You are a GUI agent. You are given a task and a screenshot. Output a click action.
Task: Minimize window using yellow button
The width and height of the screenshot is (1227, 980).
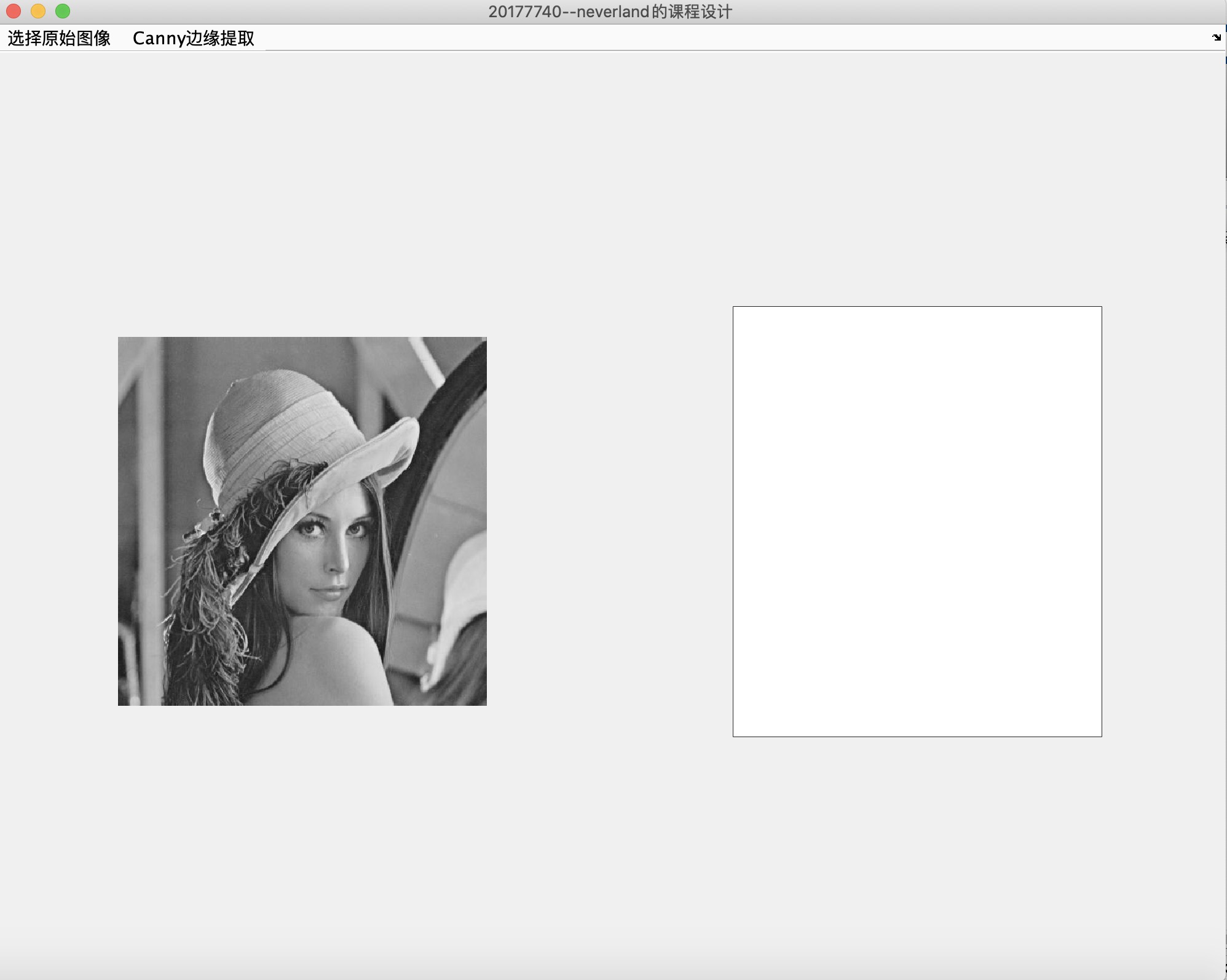pos(38,11)
